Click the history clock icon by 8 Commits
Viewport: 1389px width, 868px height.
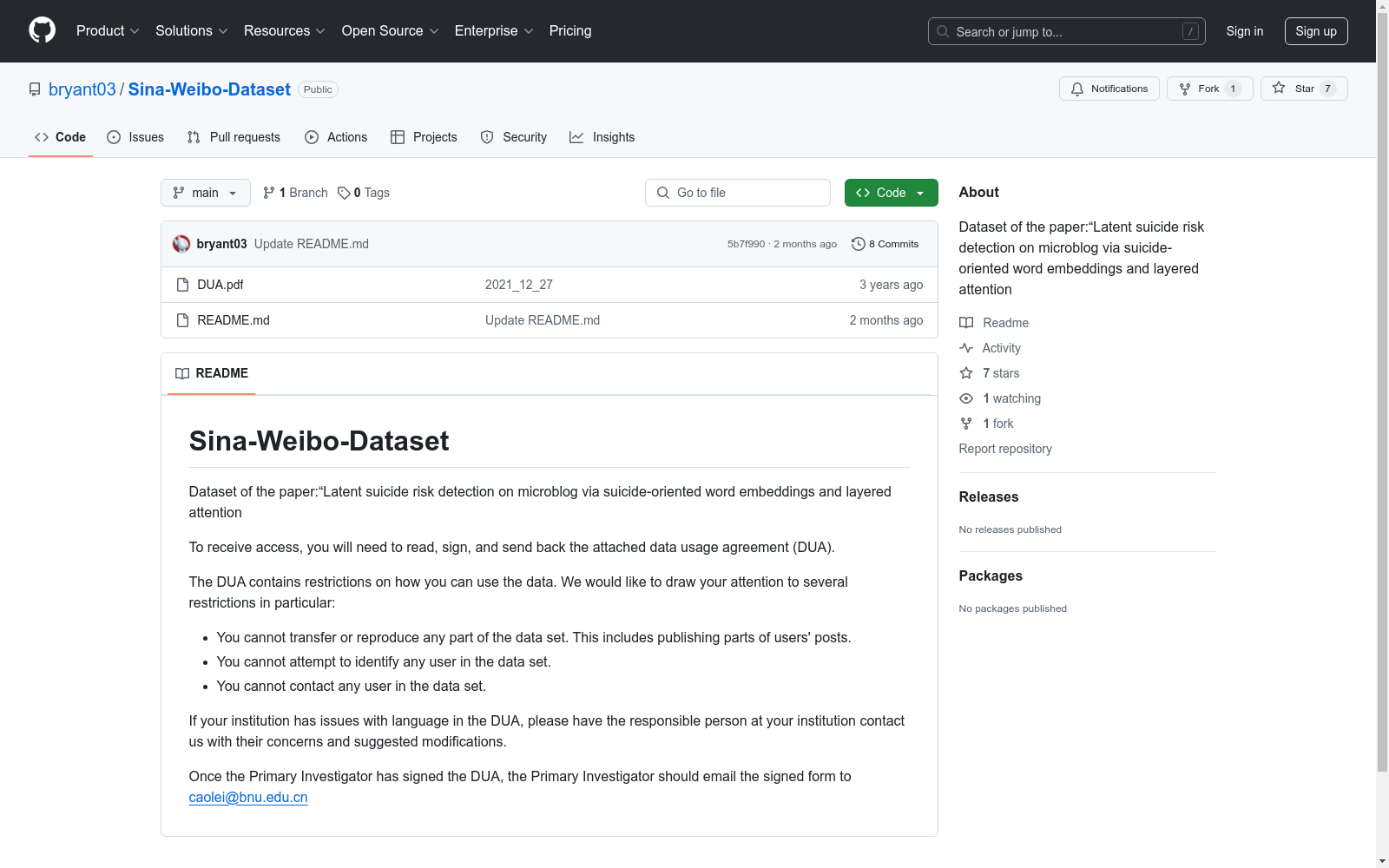click(859, 244)
